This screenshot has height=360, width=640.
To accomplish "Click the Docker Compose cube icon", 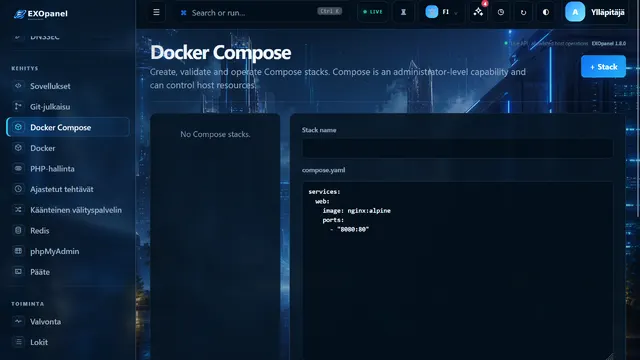I will (x=18, y=127).
